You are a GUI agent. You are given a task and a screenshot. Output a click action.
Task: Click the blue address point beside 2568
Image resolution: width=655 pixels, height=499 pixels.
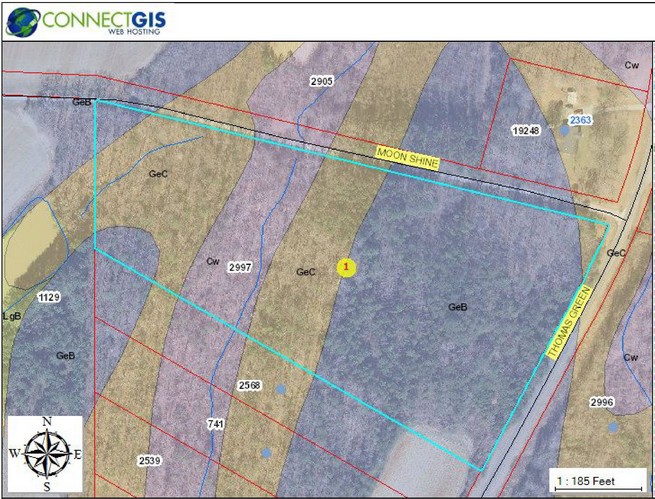tap(281, 389)
